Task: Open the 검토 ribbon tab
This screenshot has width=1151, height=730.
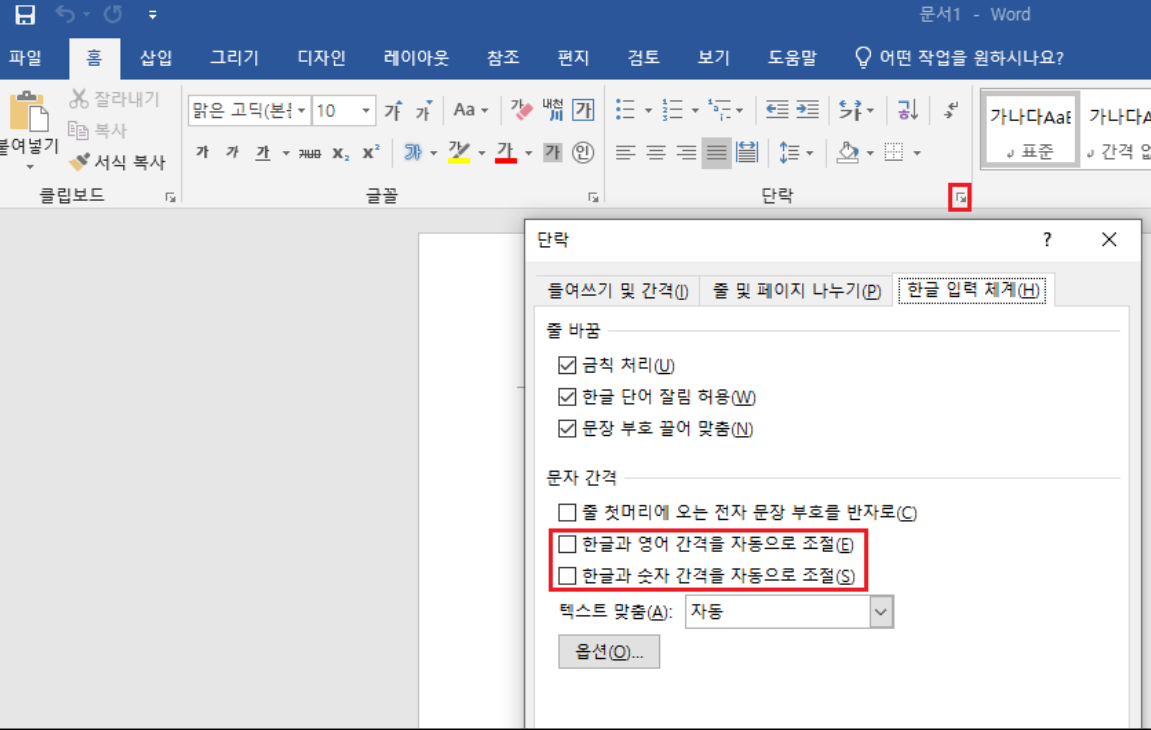Action: point(644,58)
